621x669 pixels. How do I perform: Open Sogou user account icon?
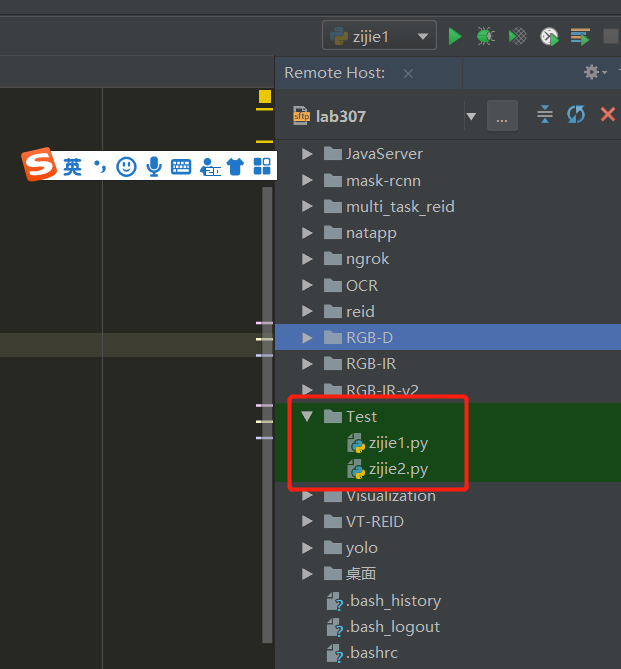[210, 167]
